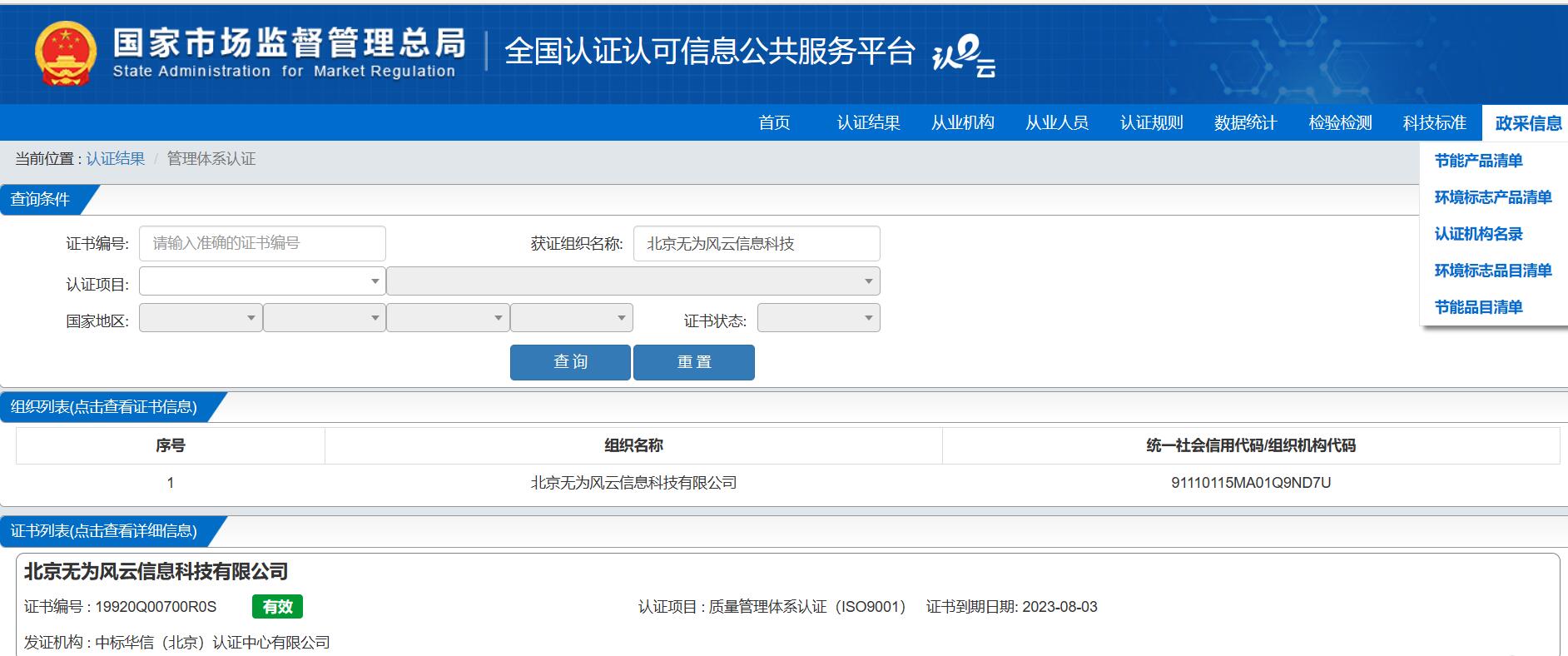Image resolution: width=1568 pixels, height=656 pixels.
Task: Click the 证书编号 input field
Action: pos(262,243)
